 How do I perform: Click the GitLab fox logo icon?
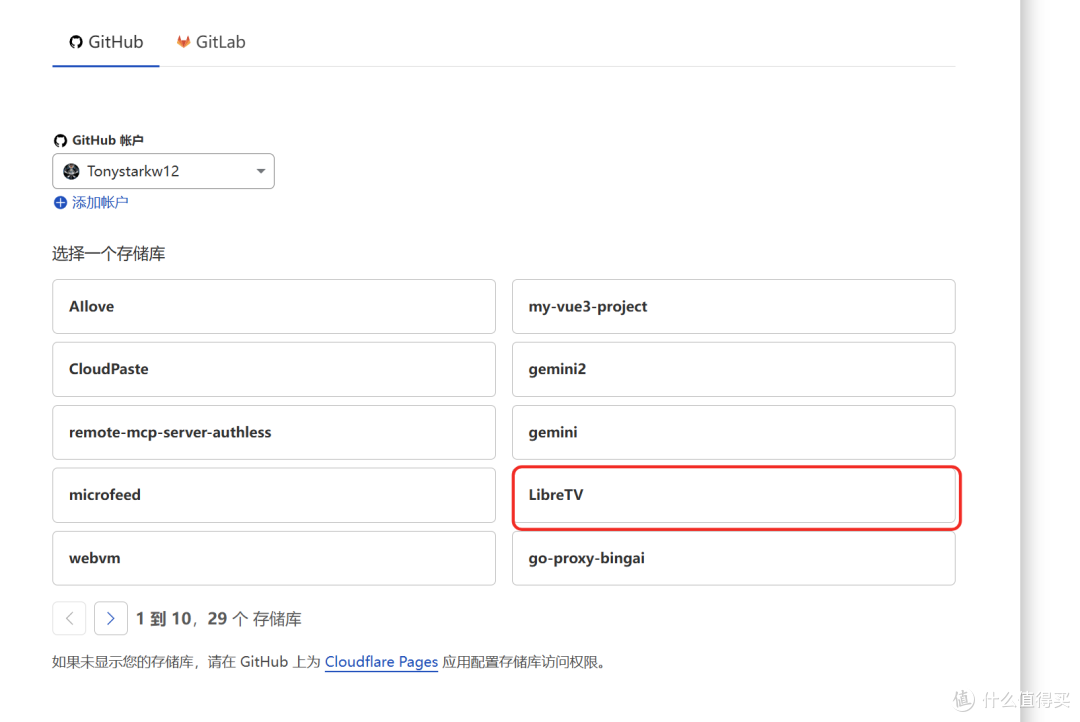coord(183,42)
